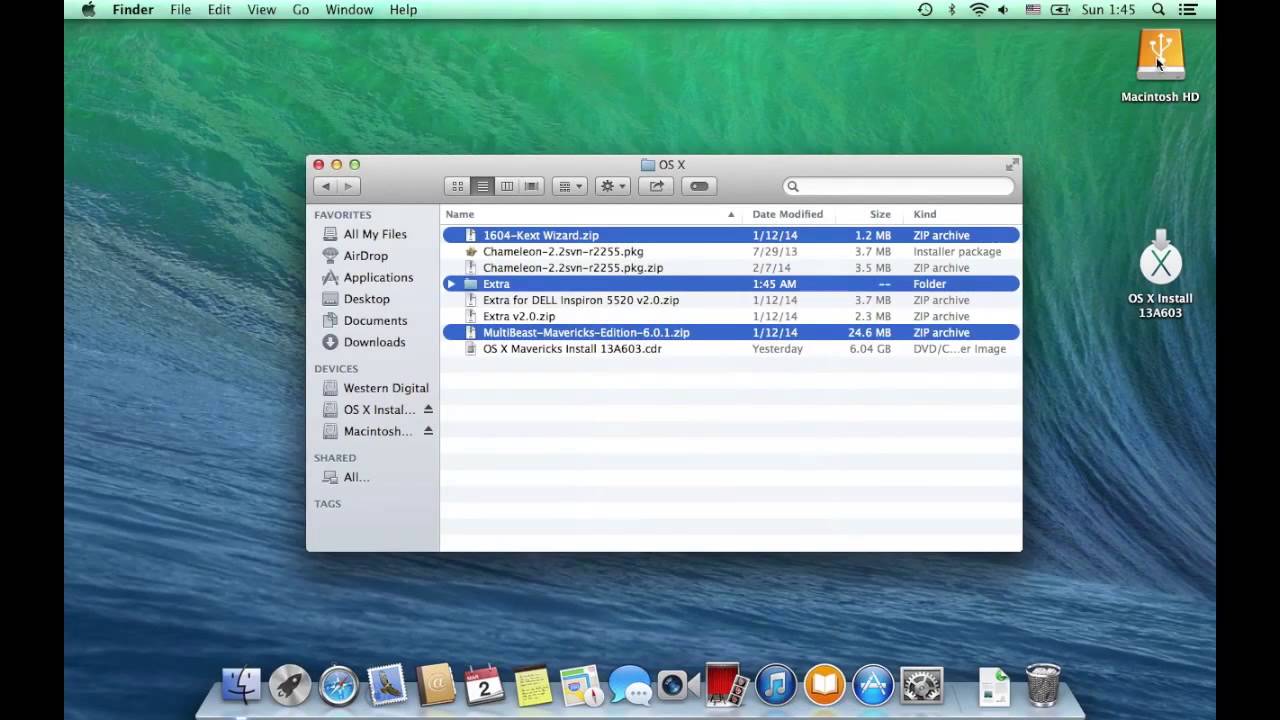
Task: Open Launchpad from the Dock
Action: pyautogui.click(x=290, y=685)
